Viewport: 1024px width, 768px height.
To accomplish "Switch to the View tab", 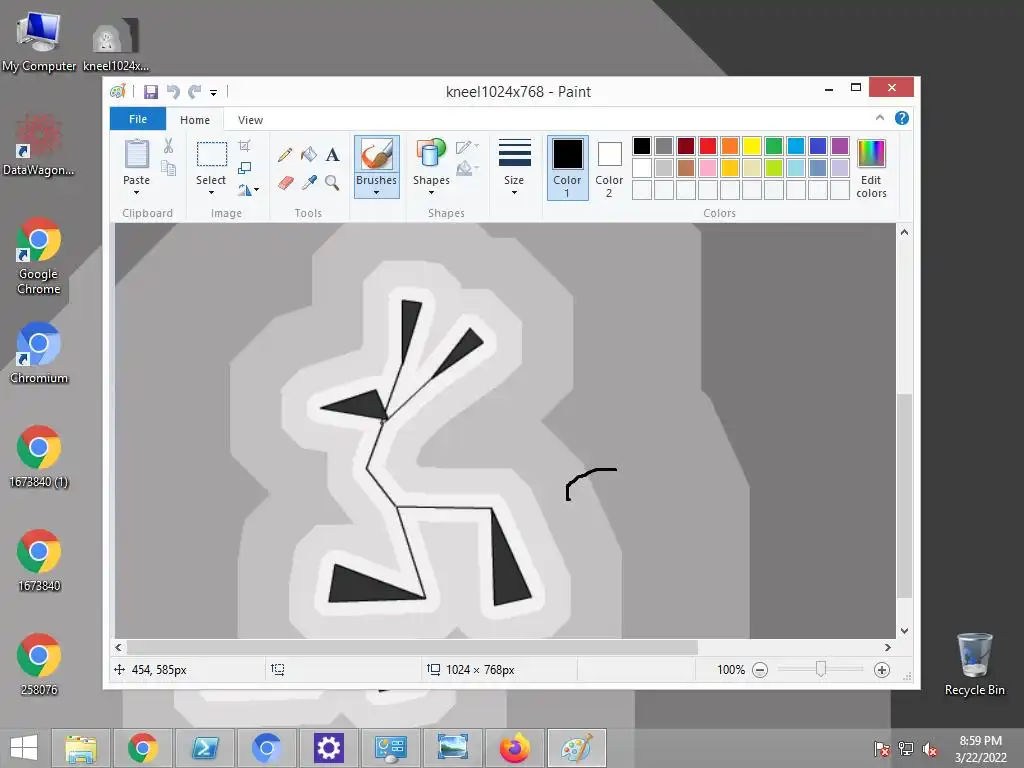I will (x=250, y=120).
